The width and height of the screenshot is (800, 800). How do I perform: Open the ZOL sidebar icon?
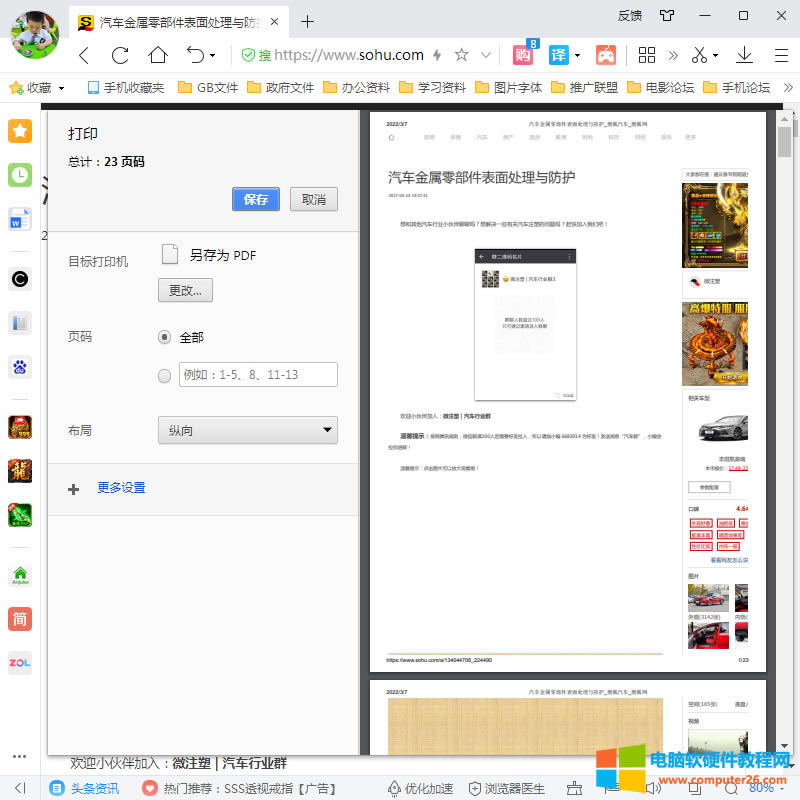point(19,663)
